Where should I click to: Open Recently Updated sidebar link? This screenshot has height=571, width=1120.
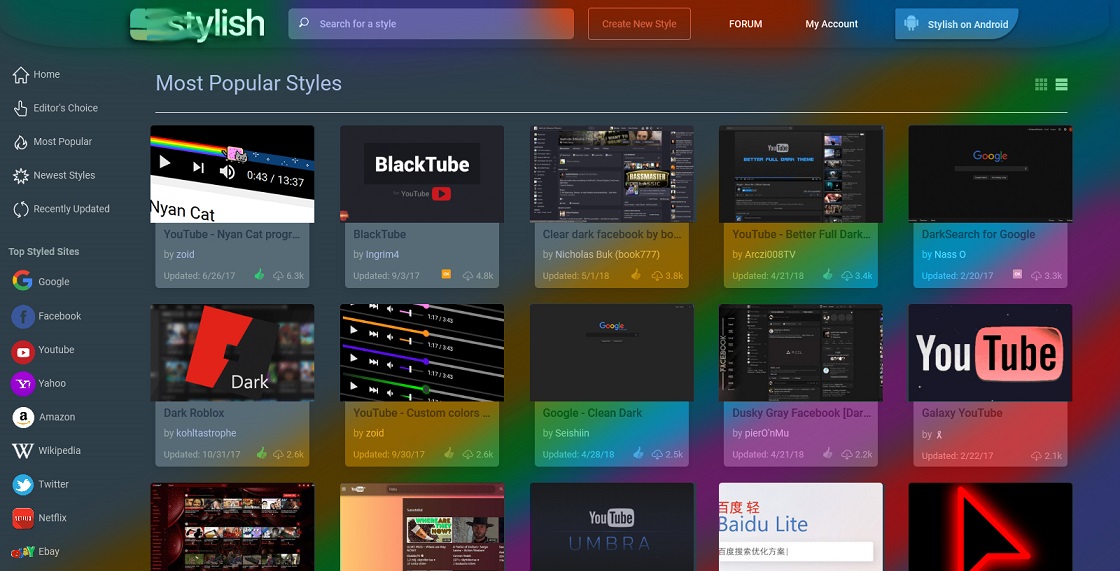coord(71,209)
